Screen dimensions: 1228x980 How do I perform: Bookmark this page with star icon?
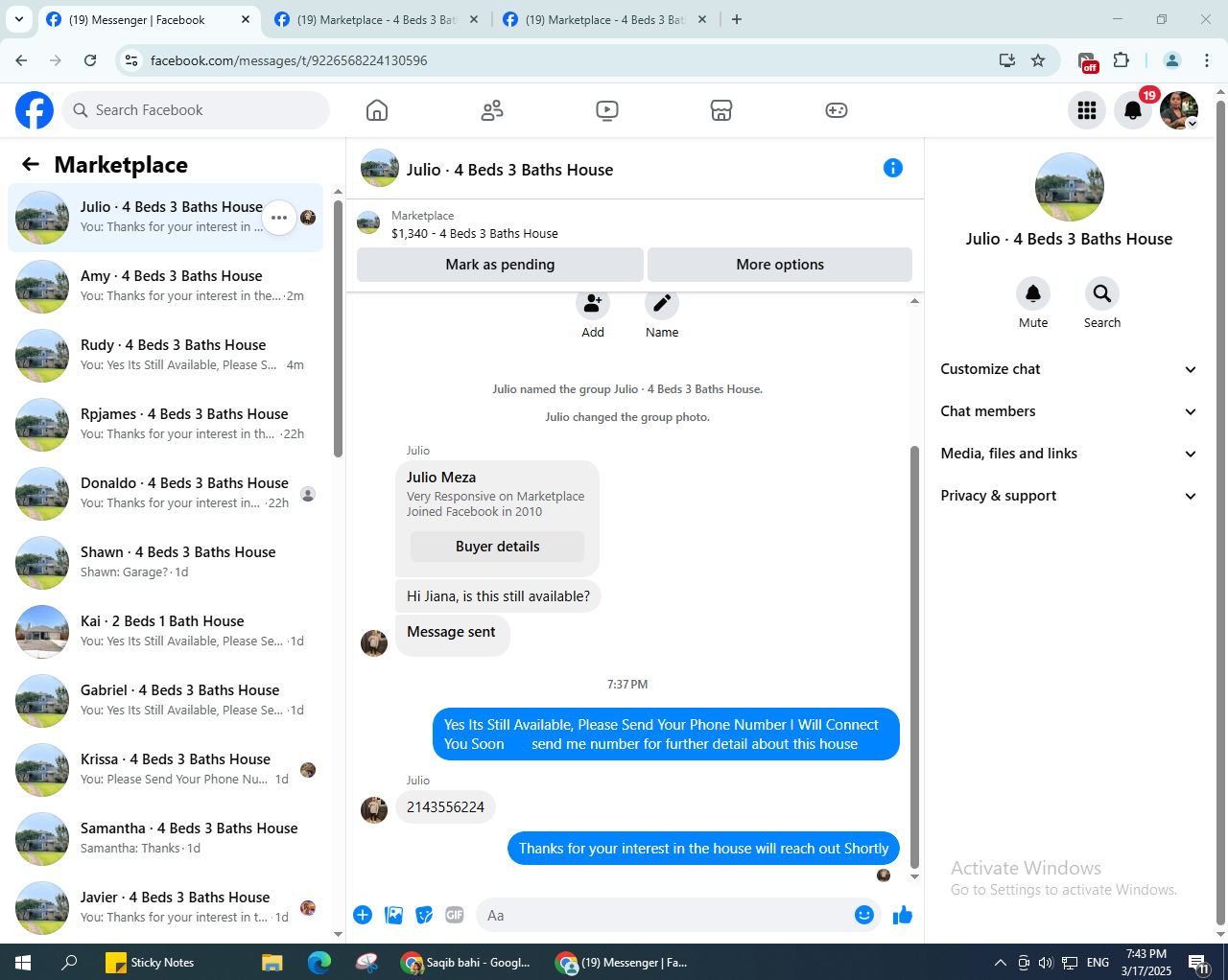pyautogui.click(x=1038, y=60)
